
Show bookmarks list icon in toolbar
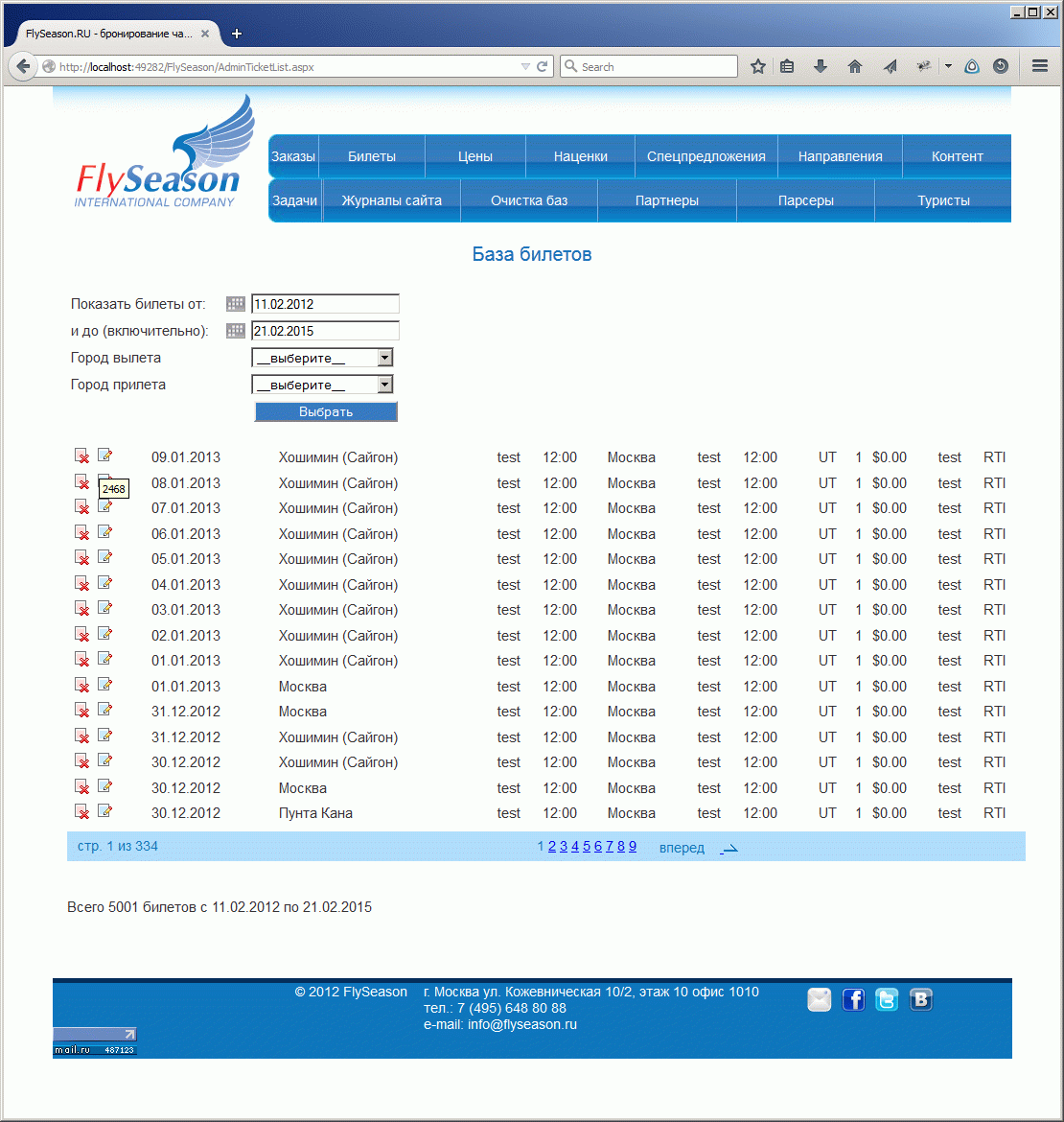787,66
